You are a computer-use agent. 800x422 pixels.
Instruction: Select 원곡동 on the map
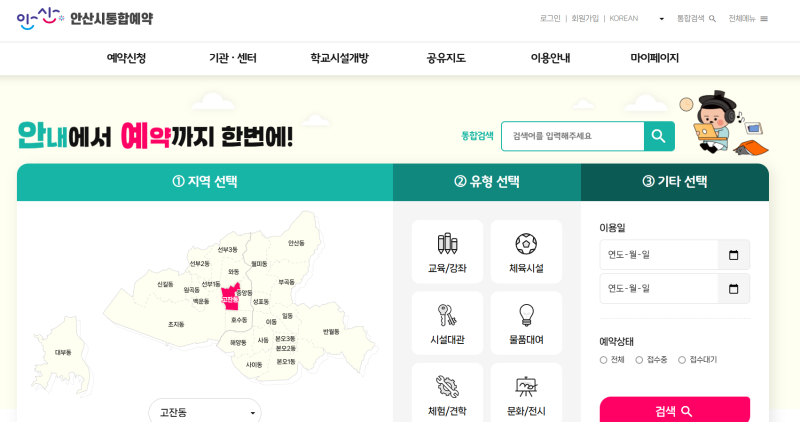pos(191,290)
